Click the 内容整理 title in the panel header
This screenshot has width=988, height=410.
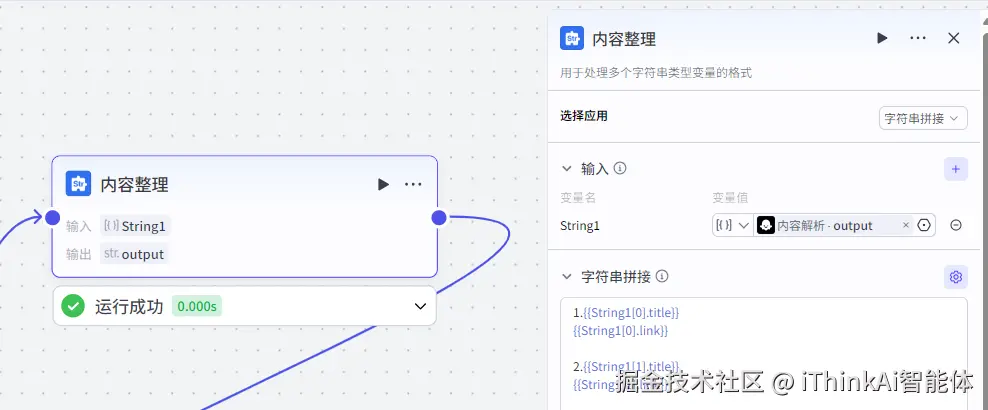click(x=624, y=39)
